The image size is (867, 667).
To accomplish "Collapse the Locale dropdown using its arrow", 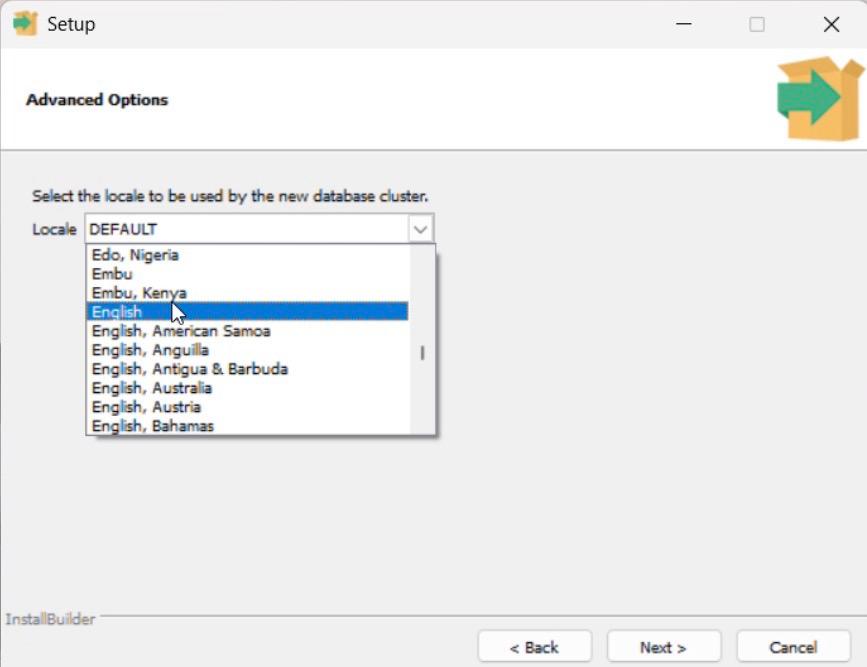I will [x=421, y=229].
